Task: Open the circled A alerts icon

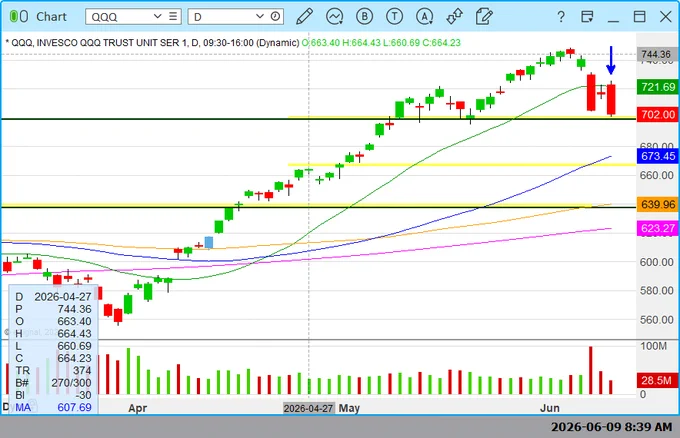Action: 425,16
